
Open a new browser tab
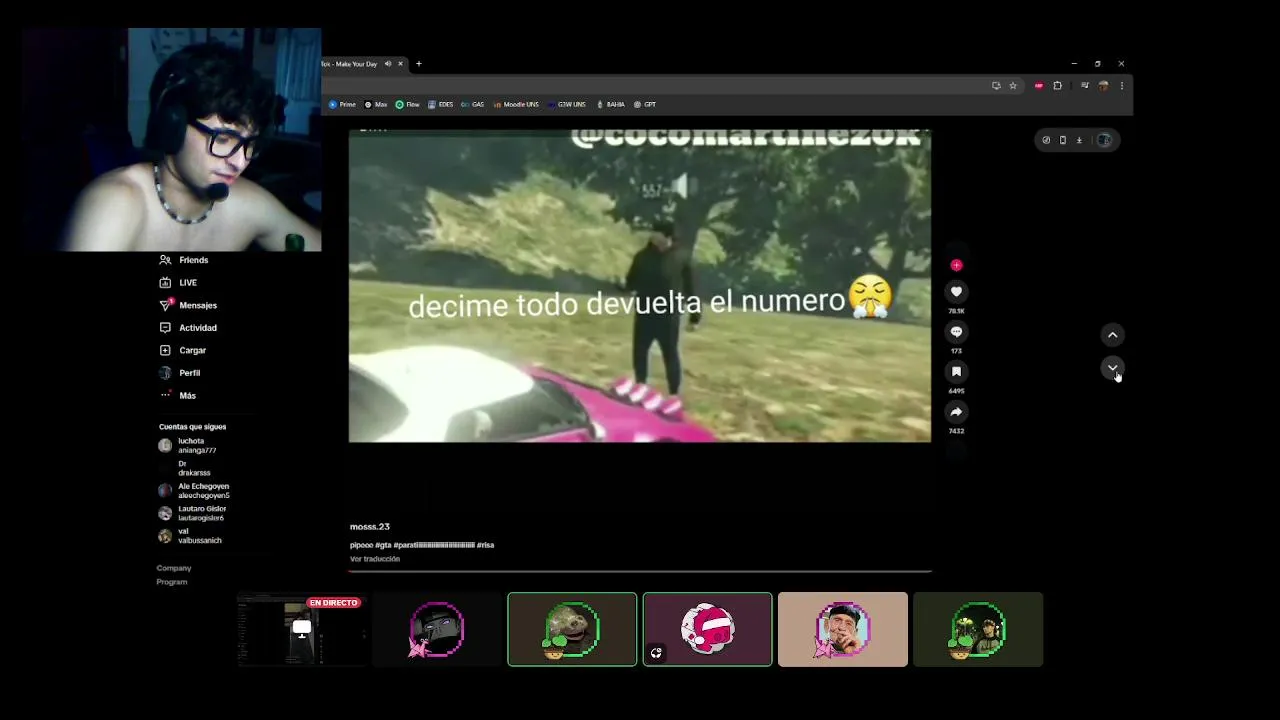419,64
